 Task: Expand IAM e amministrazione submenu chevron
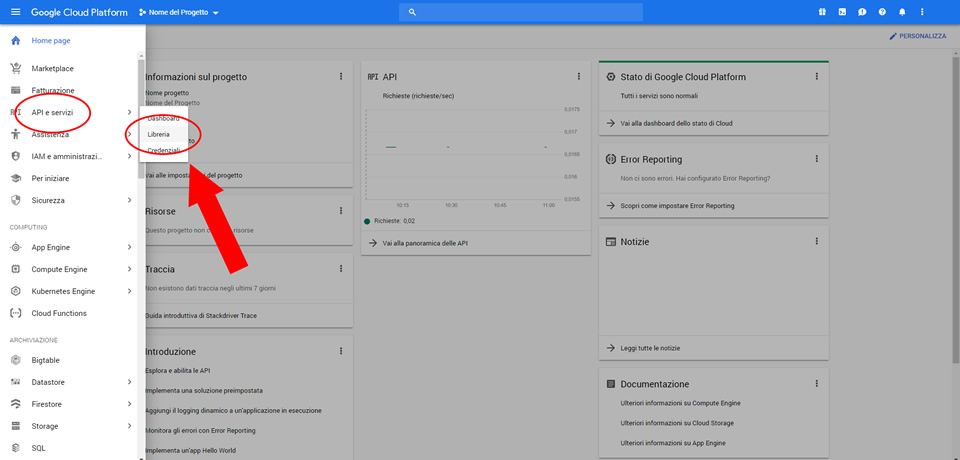coord(129,157)
